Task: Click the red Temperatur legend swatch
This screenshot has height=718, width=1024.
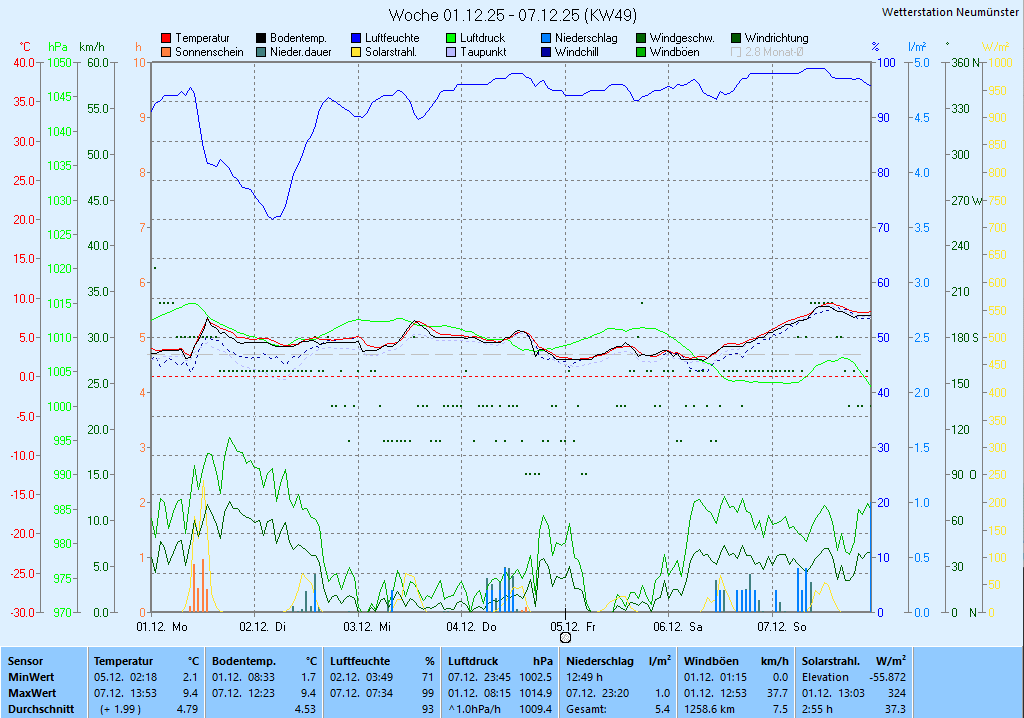Action: click(x=166, y=38)
